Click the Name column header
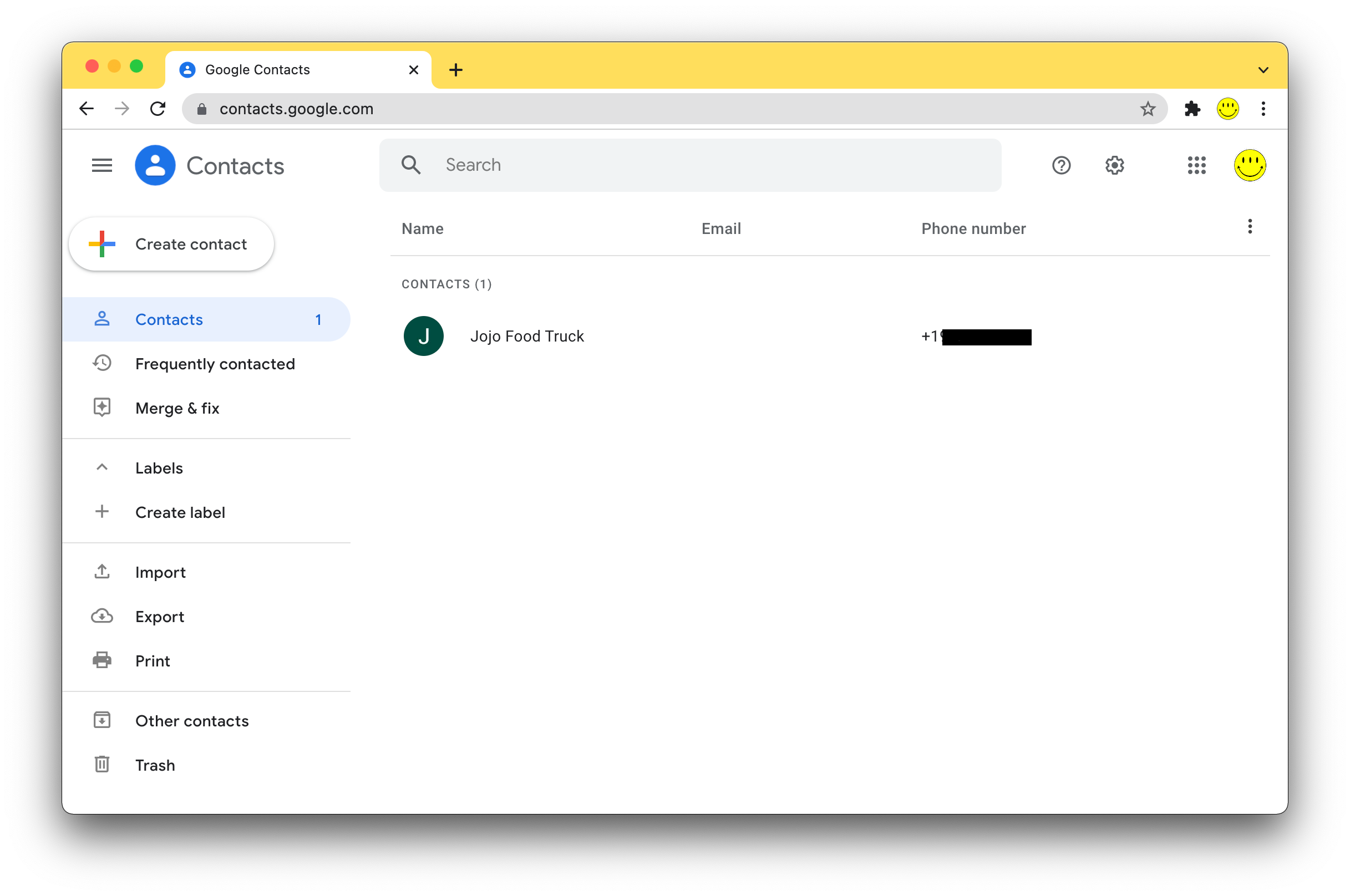Screen dimensions: 1350x896 click(x=423, y=228)
